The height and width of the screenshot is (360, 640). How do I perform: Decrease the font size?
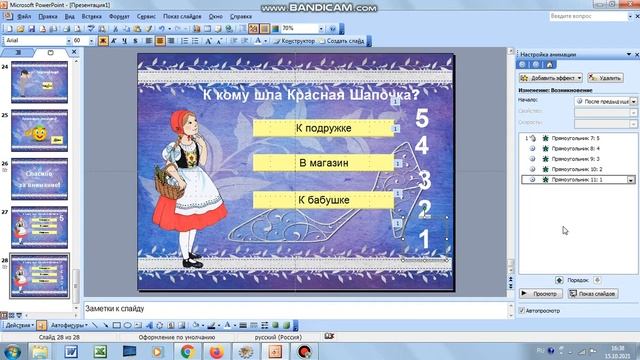coord(220,41)
